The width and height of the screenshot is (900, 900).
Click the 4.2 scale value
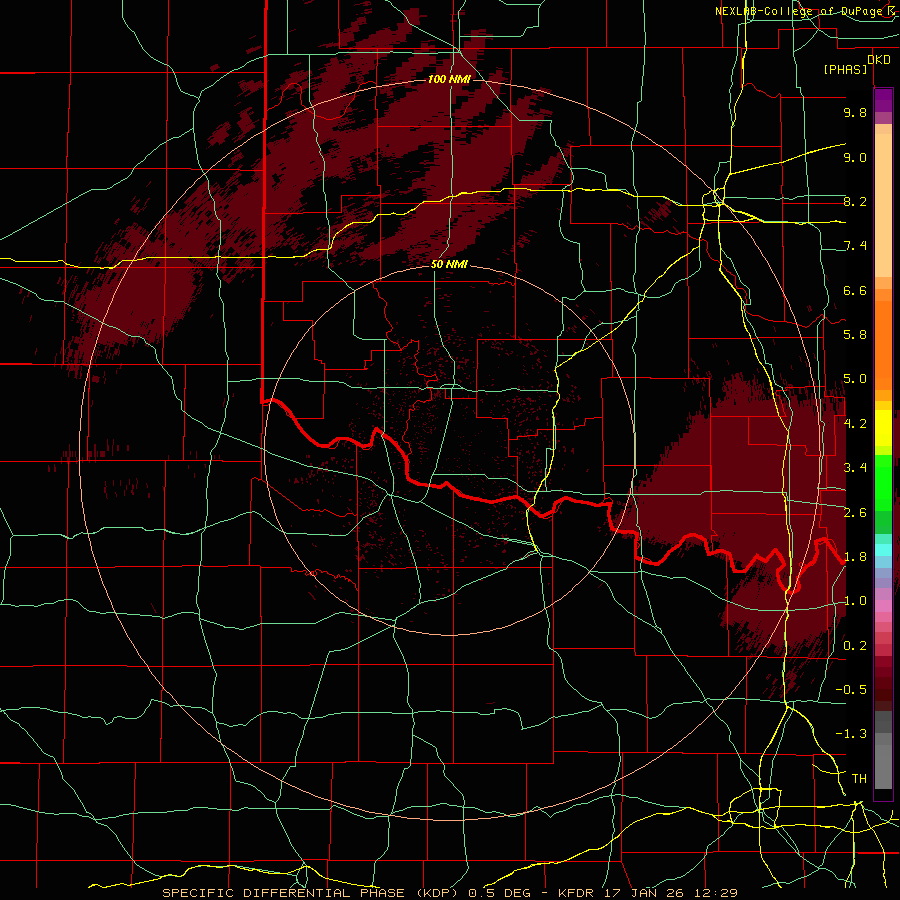tap(855, 424)
